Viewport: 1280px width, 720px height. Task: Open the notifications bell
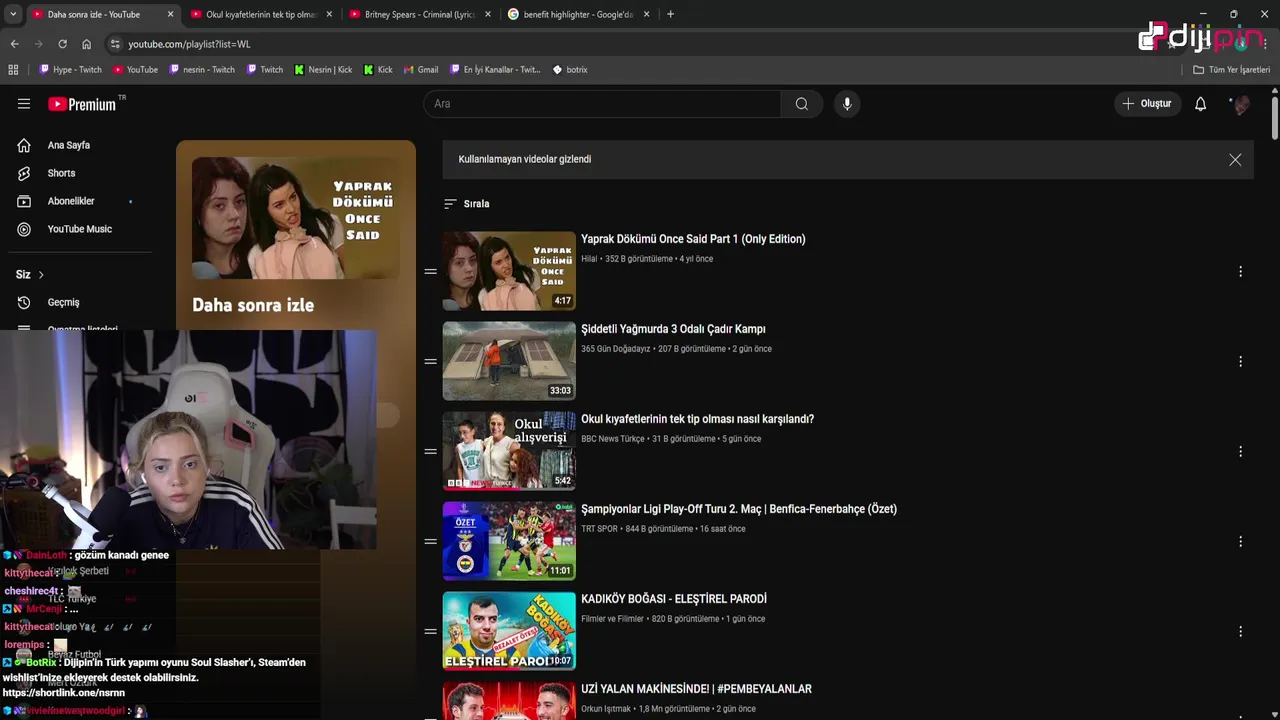[1201, 104]
